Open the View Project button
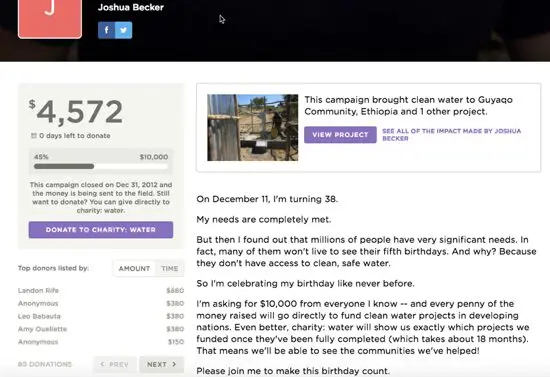 click(x=340, y=135)
